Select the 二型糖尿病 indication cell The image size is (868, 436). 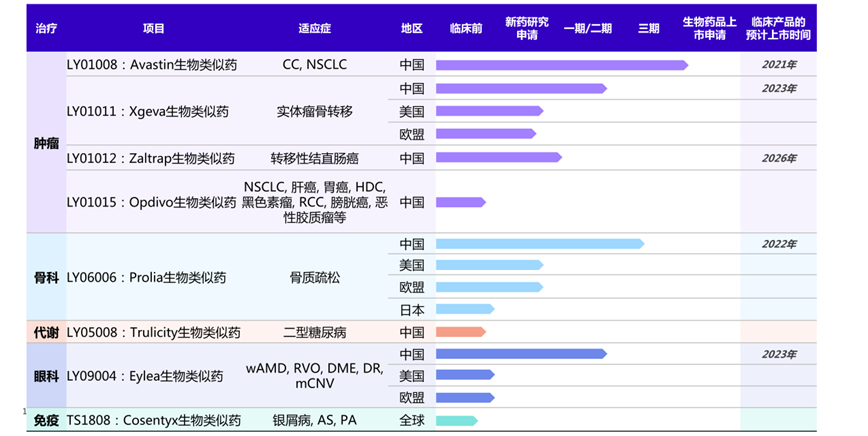314,333
